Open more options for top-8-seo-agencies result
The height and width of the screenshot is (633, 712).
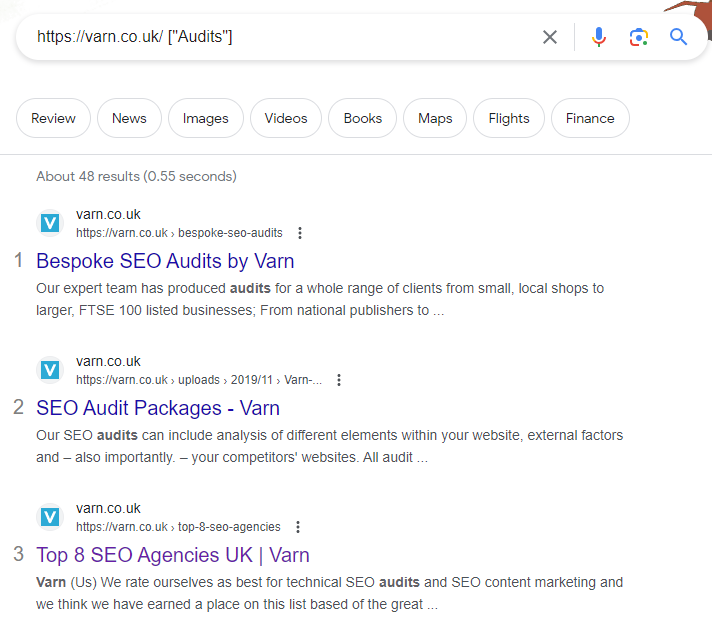(298, 527)
